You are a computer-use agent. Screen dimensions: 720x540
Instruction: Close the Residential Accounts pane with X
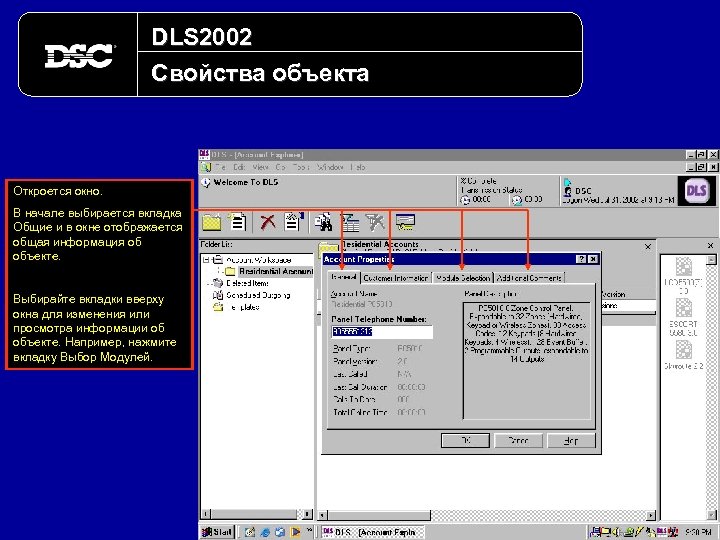[x=647, y=247]
